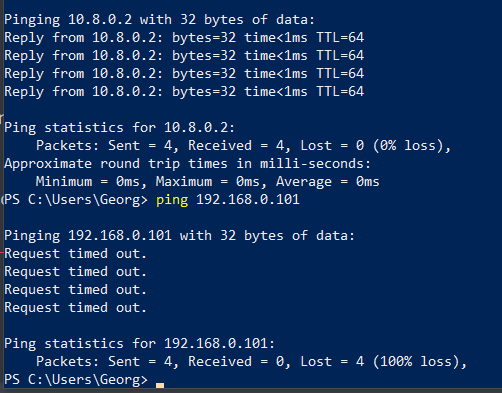The image size is (502, 393).
Task: Click the Ping statistics for 192.168.0.101 line
Action: (140, 344)
